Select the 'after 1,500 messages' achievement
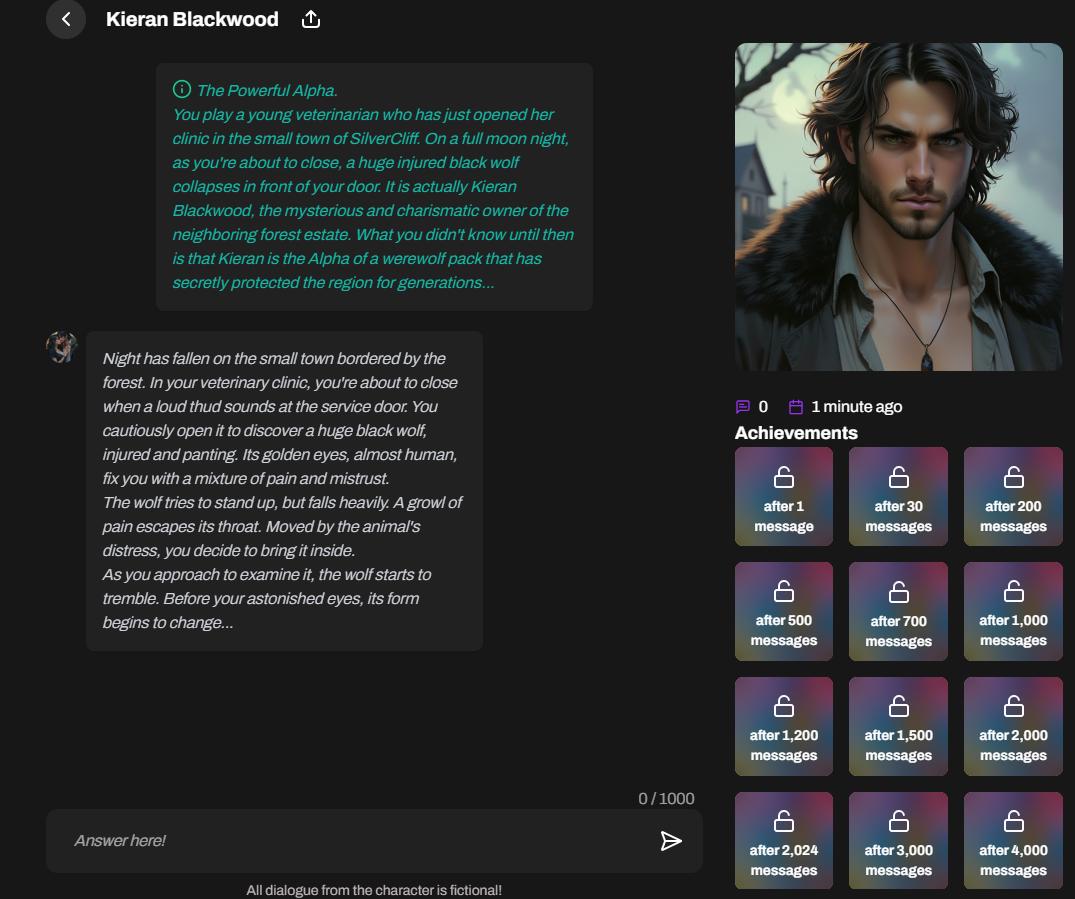The height and width of the screenshot is (899, 1075). point(898,726)
